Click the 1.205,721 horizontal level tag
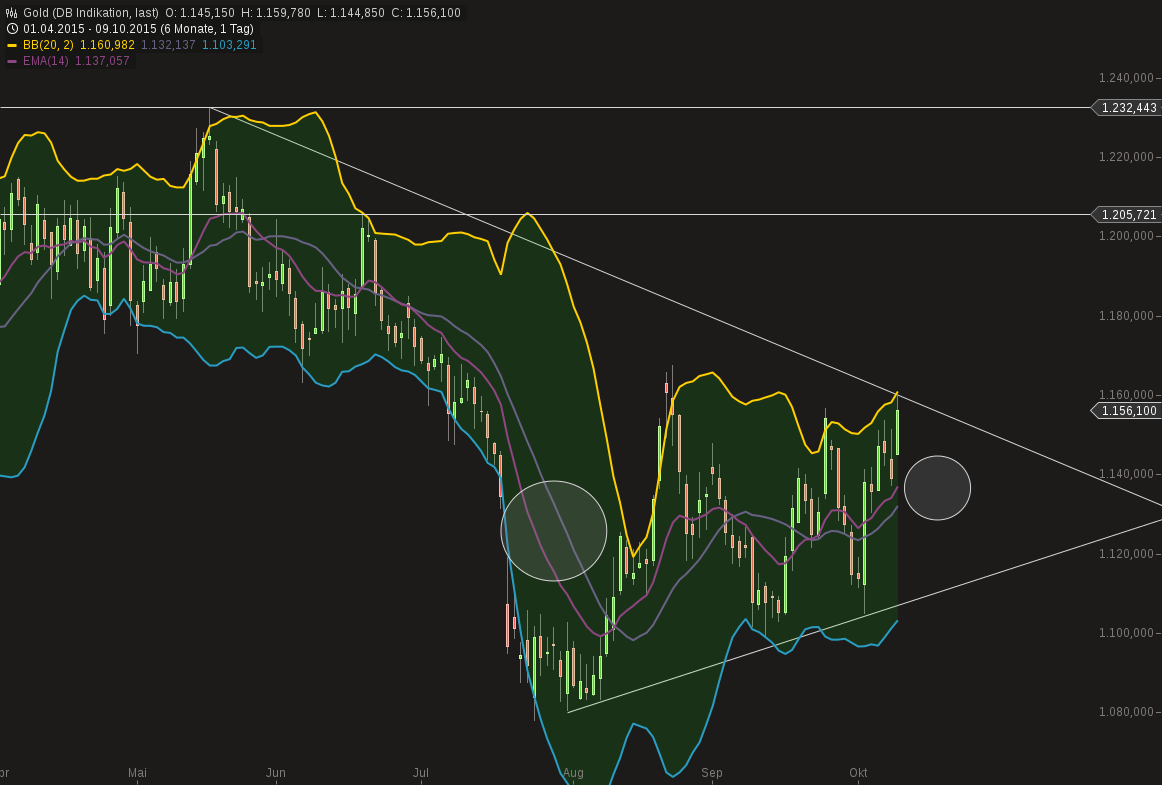The image size is (1162, 785). coord(1128,215)
